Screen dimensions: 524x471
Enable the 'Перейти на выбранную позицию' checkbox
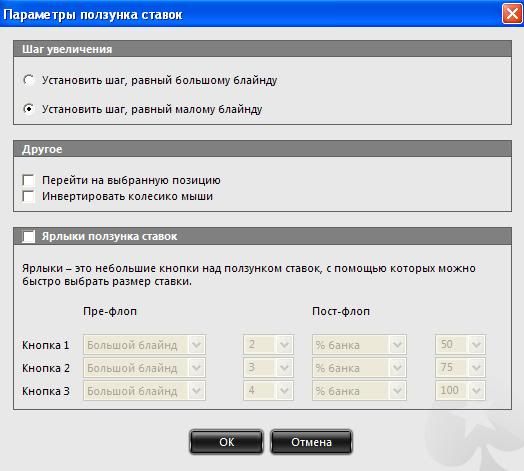point(28,180)
